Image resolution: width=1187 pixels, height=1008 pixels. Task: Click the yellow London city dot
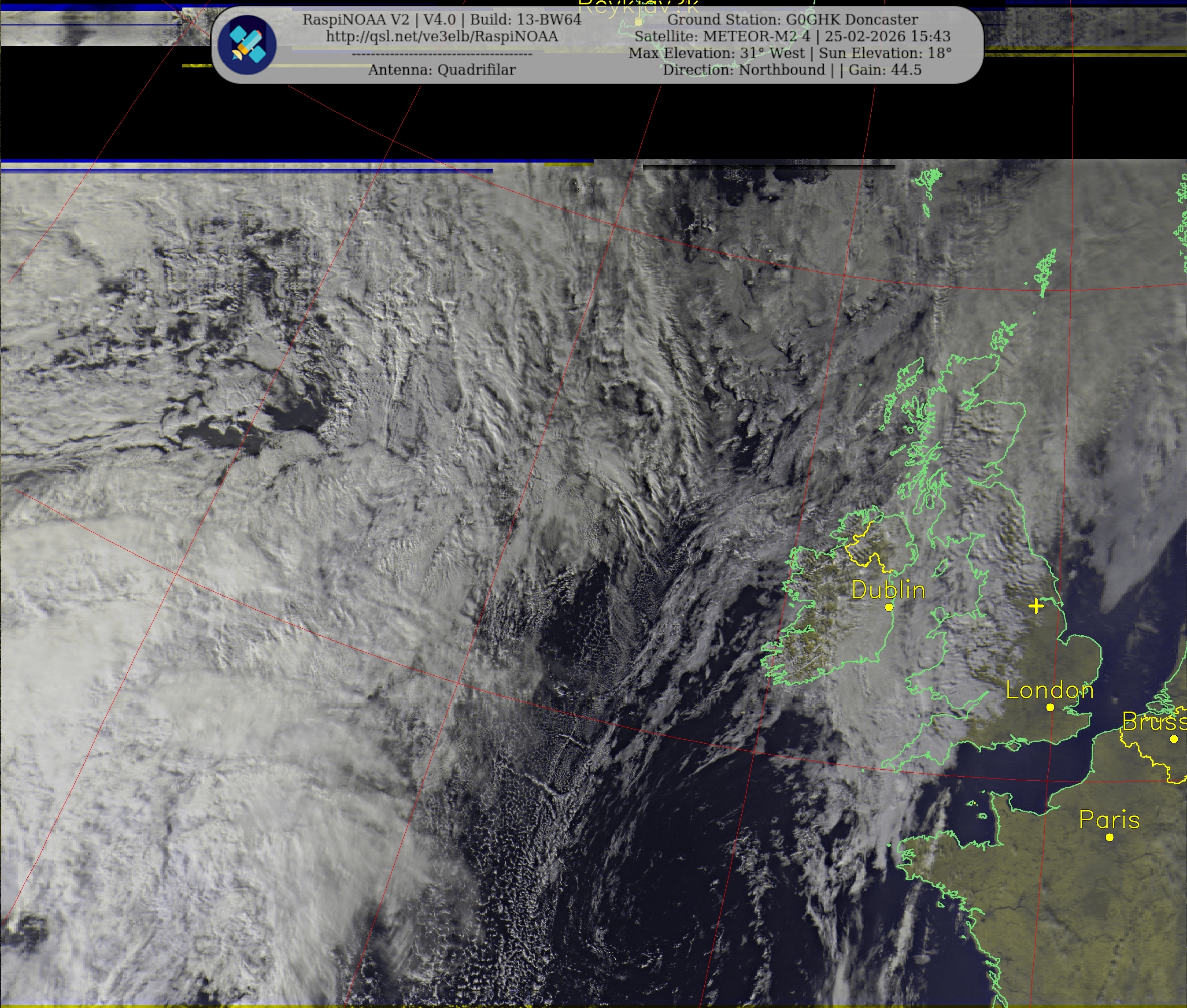(x=1050, y=708)
